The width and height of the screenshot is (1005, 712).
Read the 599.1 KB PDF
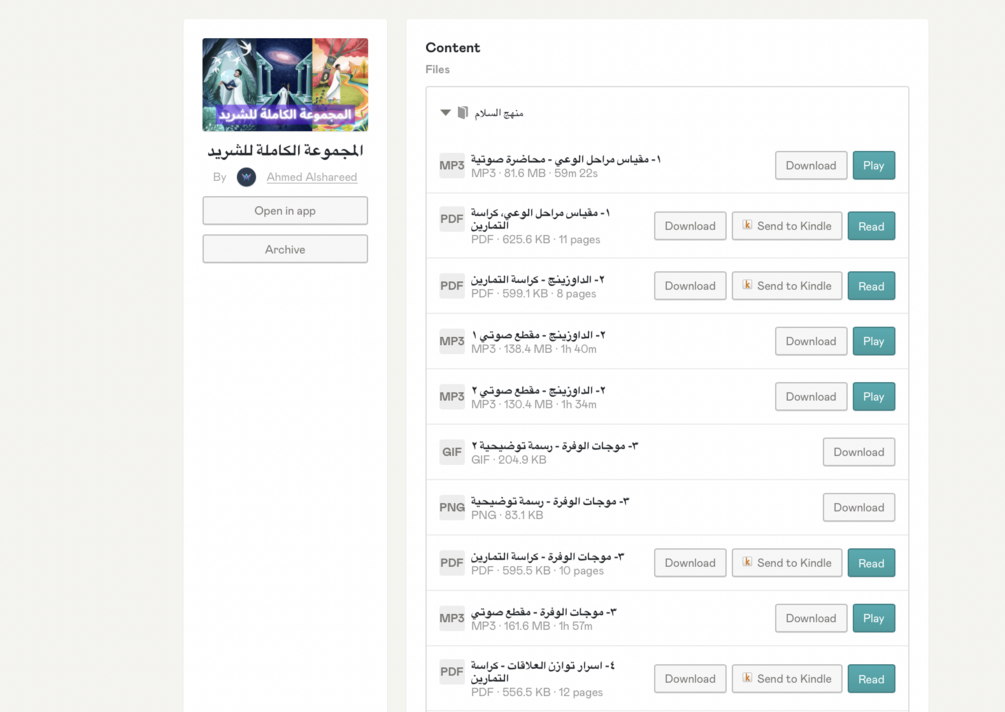[871, 286]
